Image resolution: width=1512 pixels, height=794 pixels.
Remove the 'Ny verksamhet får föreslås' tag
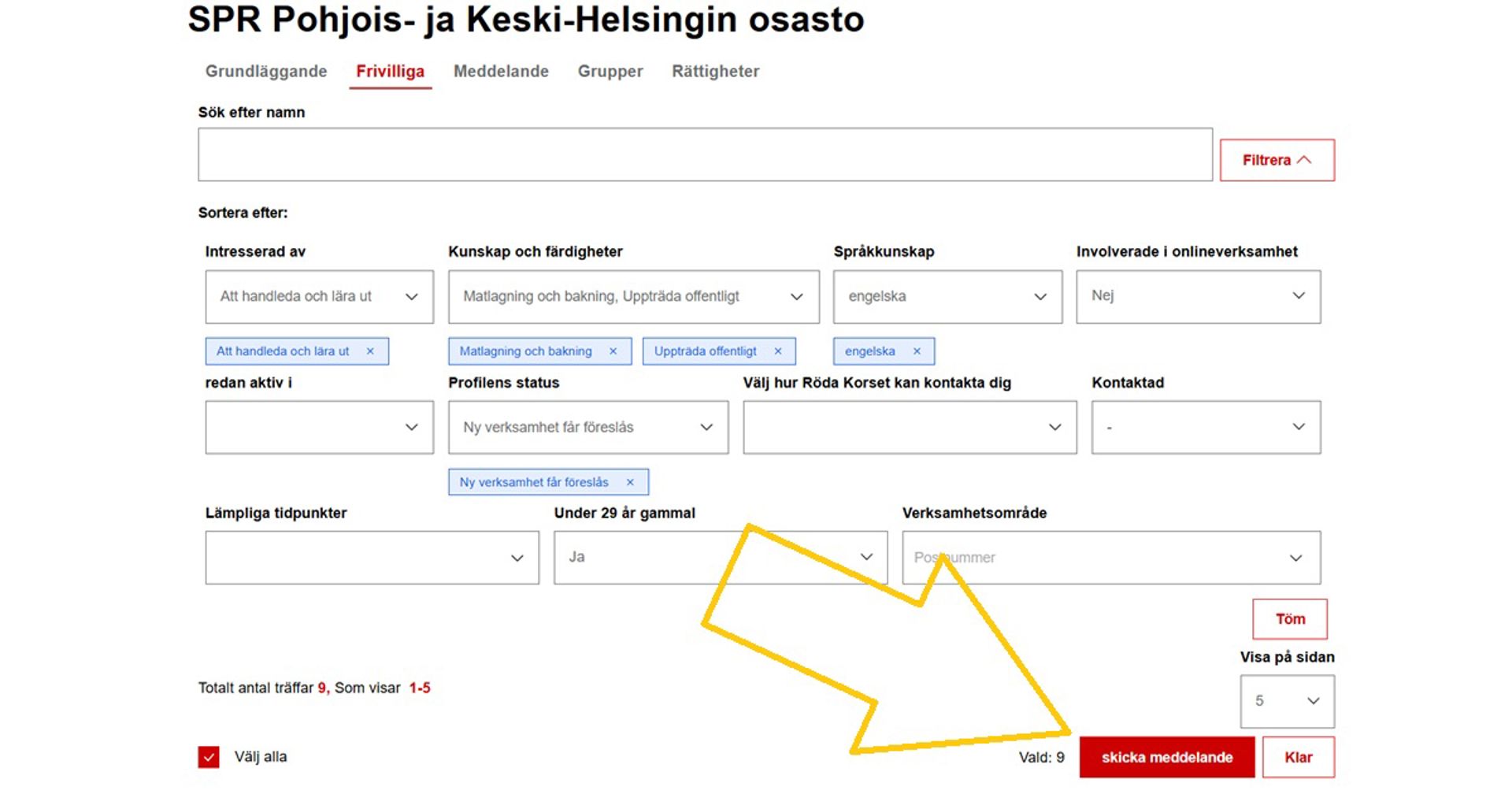630,482
